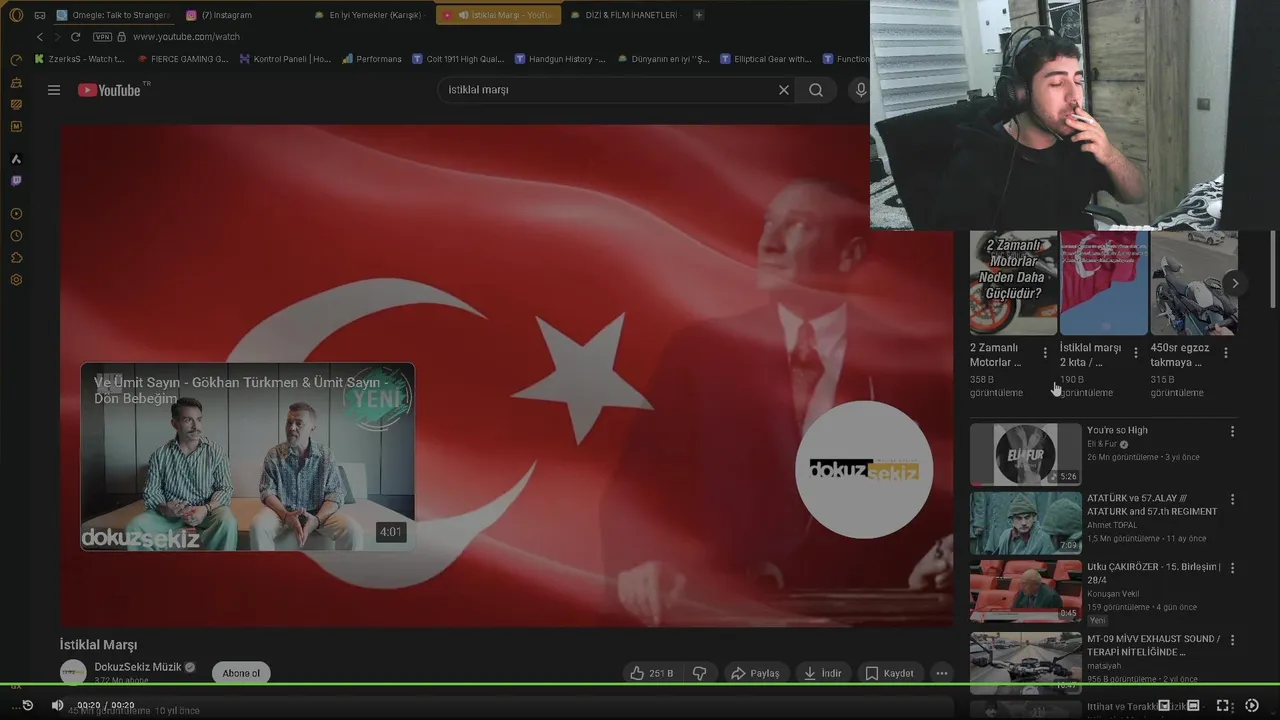The image size is (1280, 720).
Task: Switch to Omegle: Talk to Strangers tab
Action: pos(113,15)
